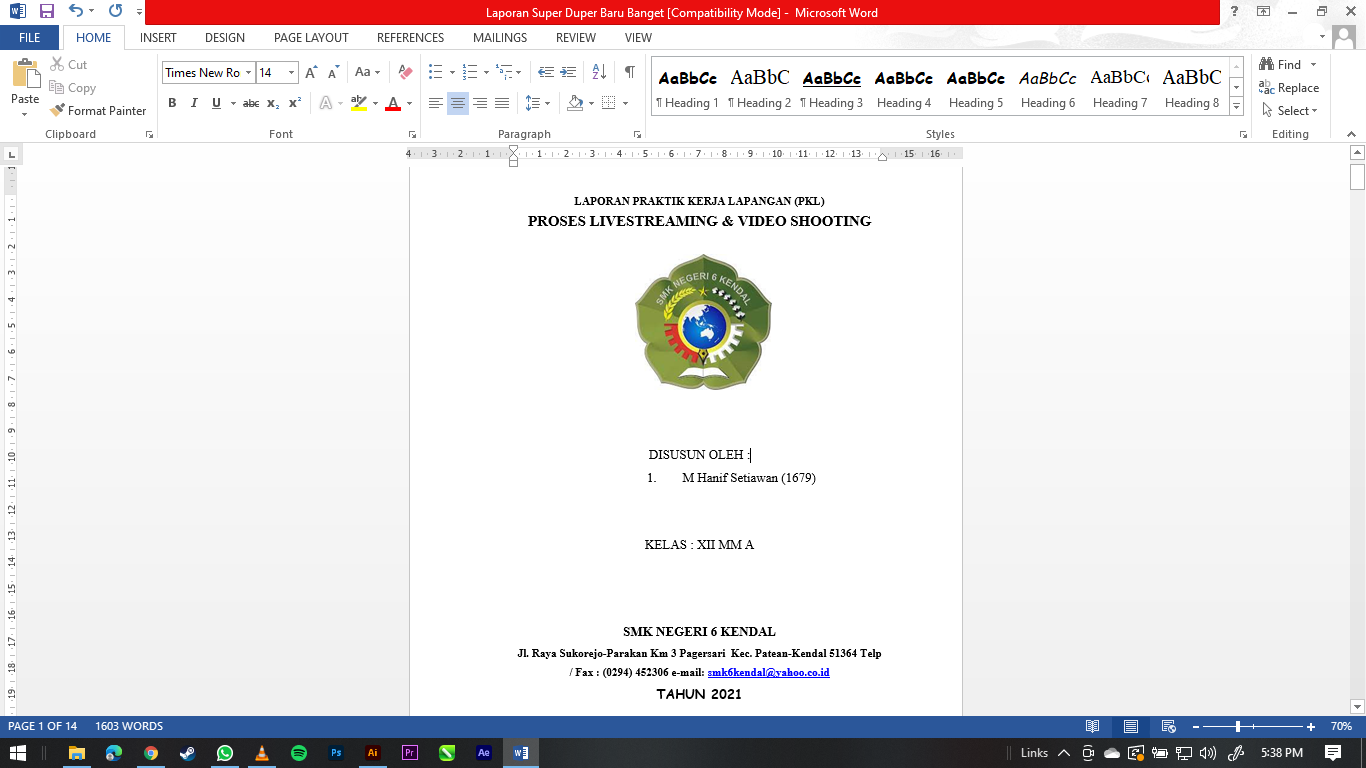Decrease paragraph indent

point(545,72)
